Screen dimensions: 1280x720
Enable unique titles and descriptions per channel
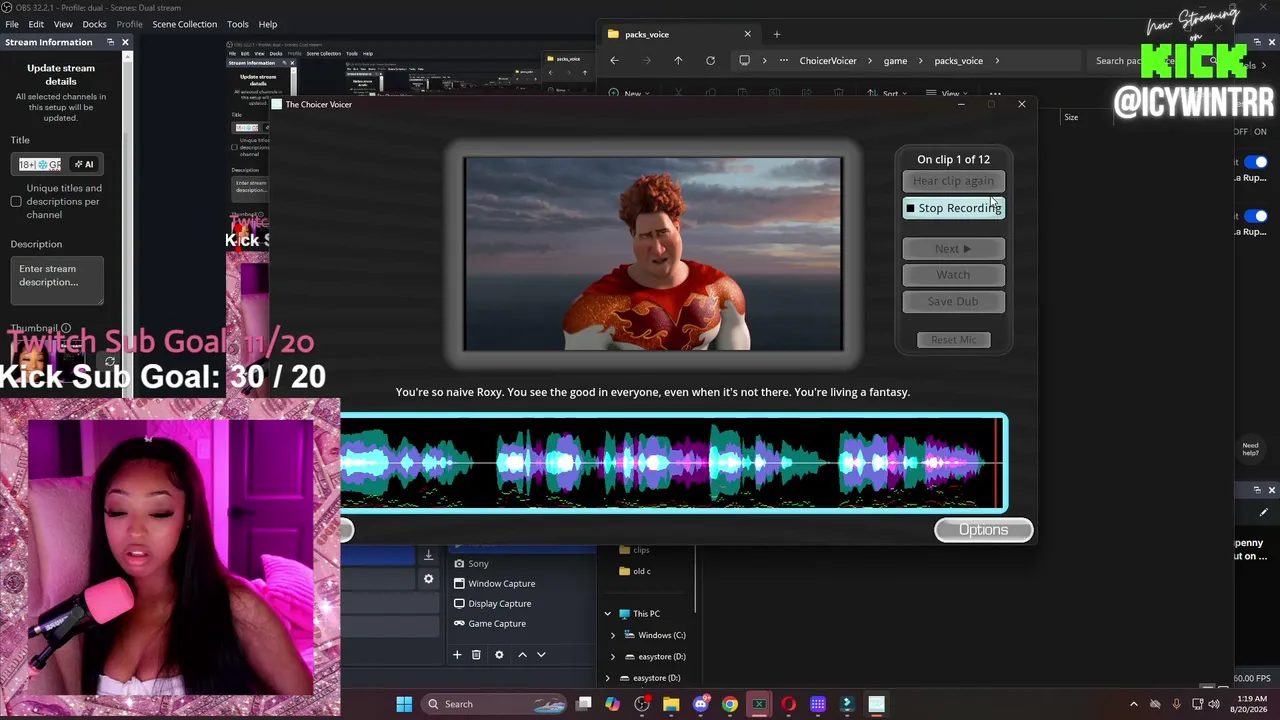coord(16,202)
